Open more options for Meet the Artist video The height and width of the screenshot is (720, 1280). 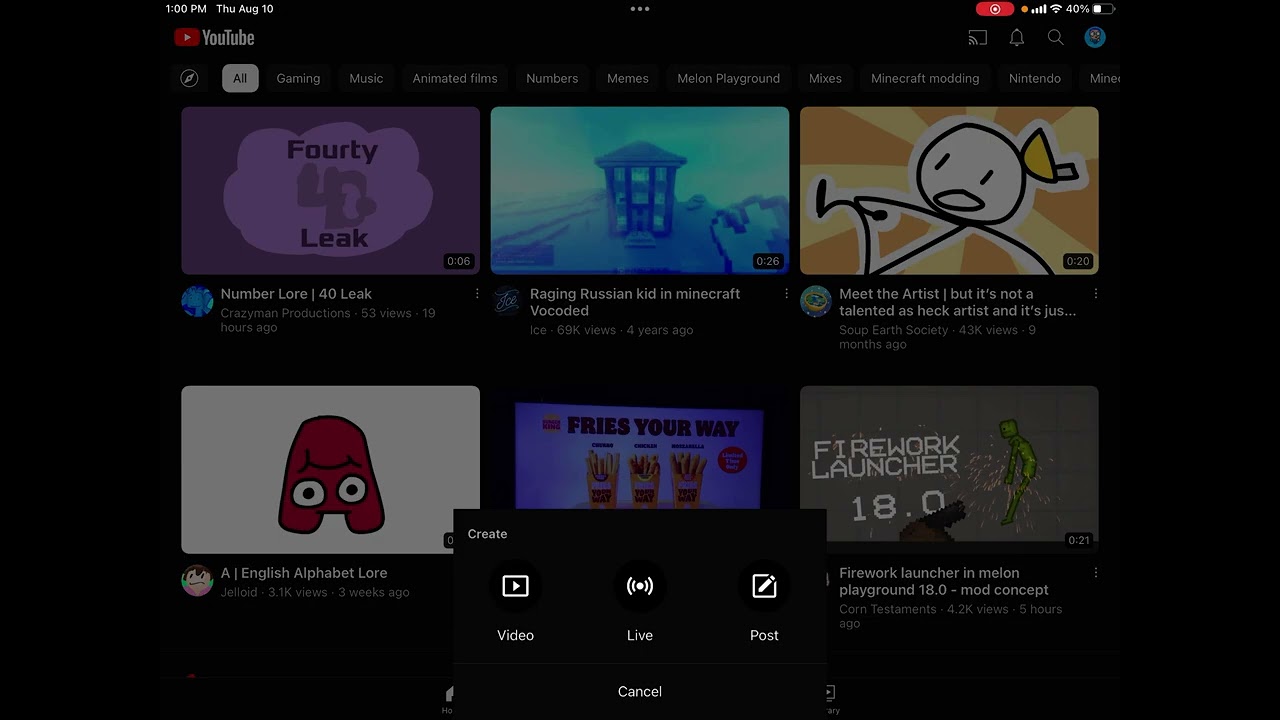1096,294
